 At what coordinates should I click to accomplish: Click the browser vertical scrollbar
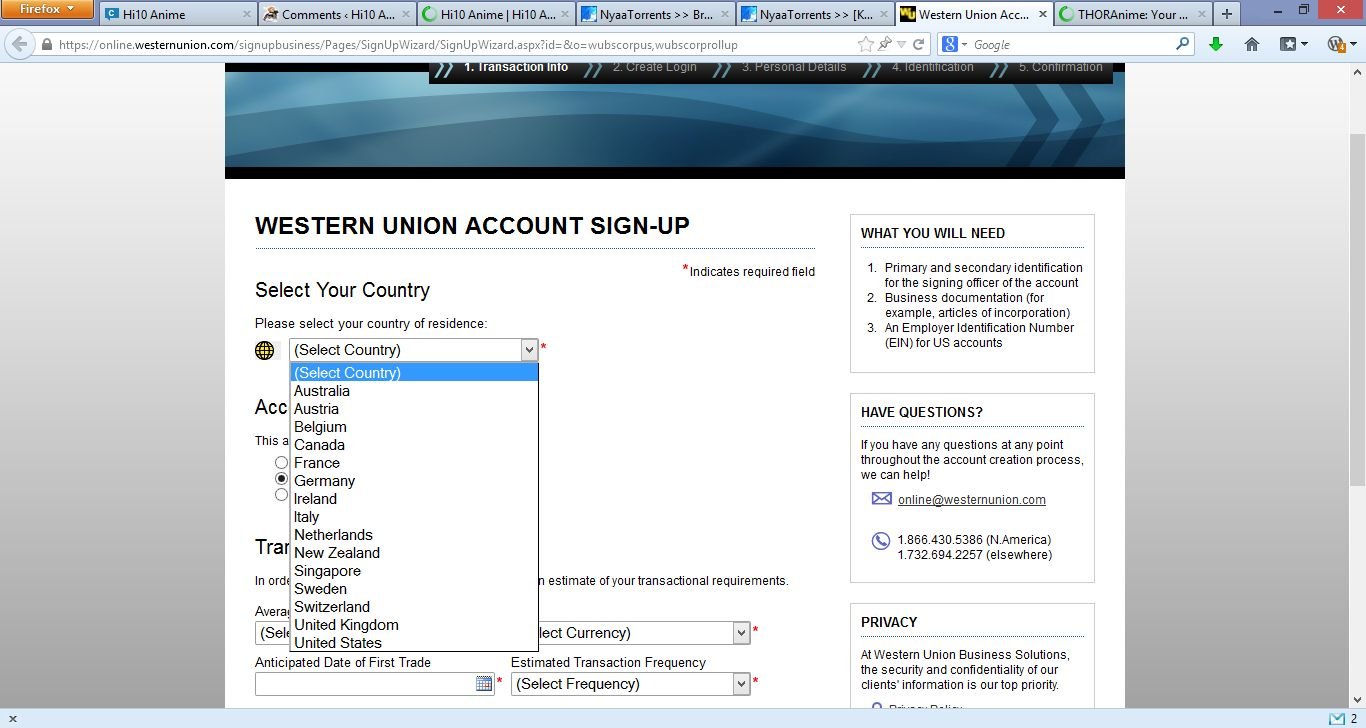pos(1357,300)
